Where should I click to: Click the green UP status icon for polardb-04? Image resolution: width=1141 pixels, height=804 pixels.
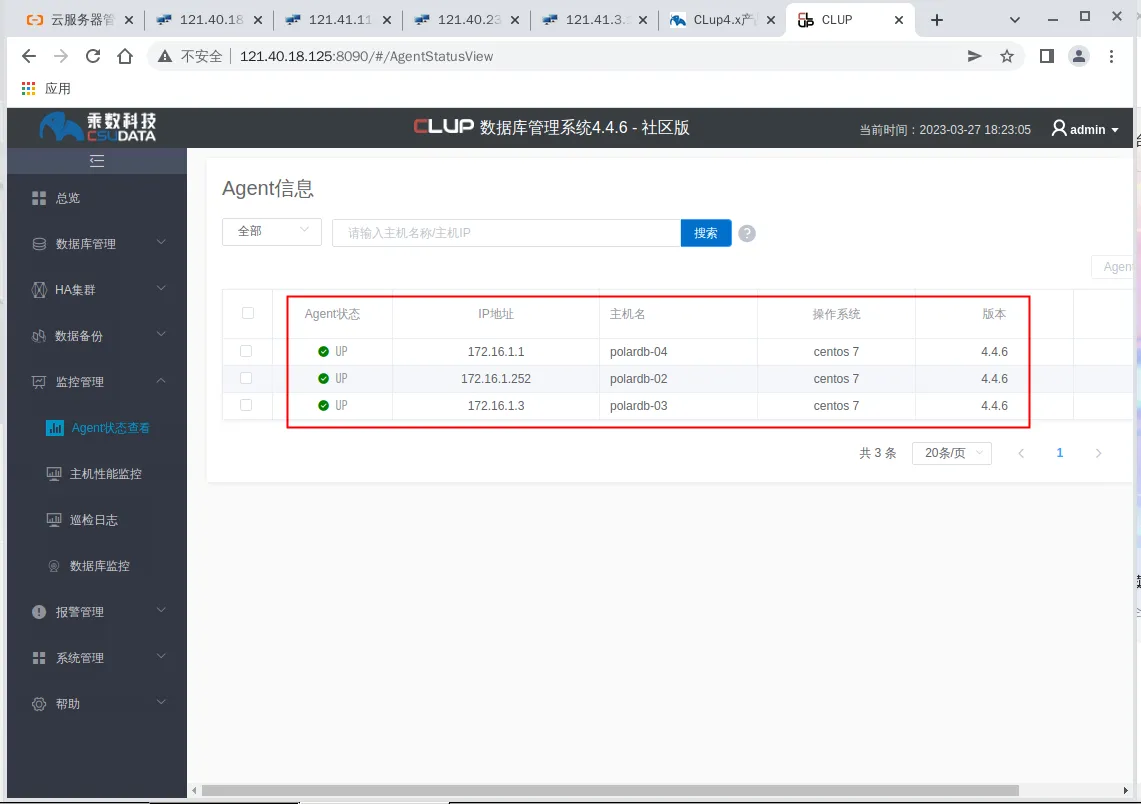[x=324, y=351]
